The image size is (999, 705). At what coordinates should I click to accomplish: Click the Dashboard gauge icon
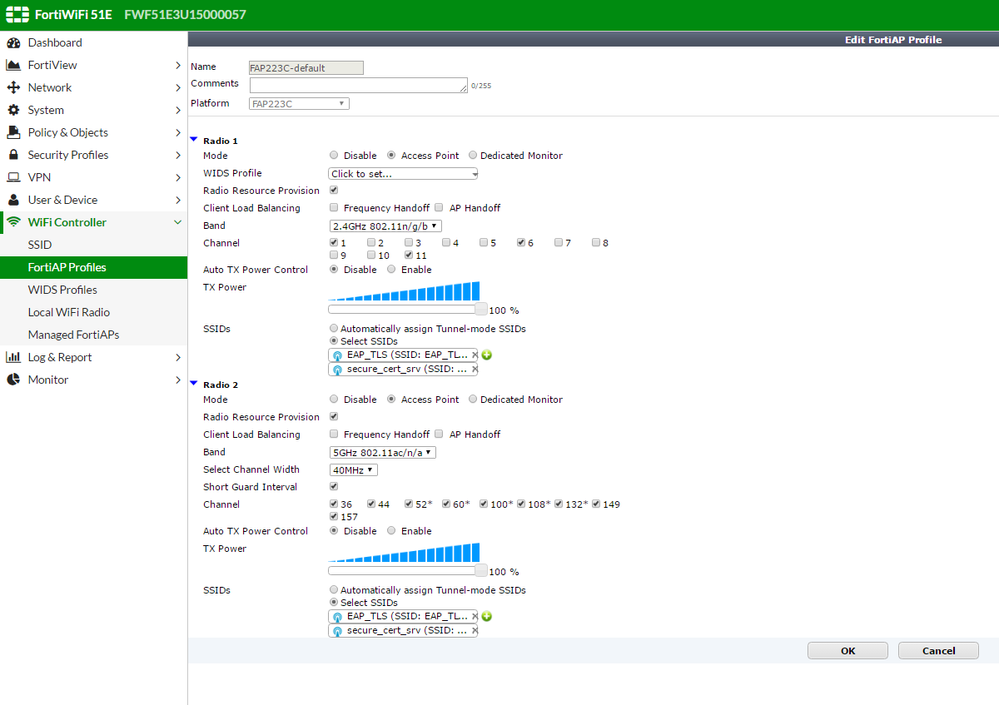(x=13, y=43)
